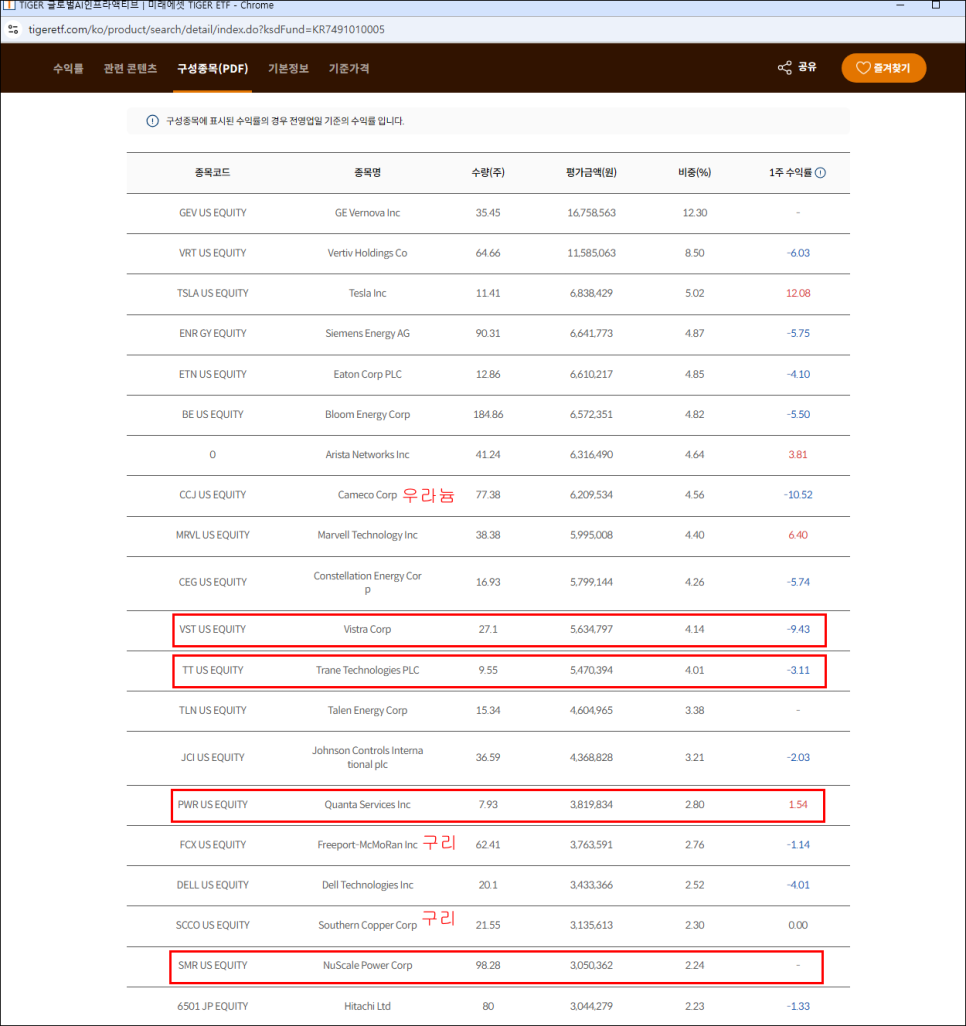The image size is (966, 1026).
Task: Click the site info icon in address bar
Action: [13, 29]
